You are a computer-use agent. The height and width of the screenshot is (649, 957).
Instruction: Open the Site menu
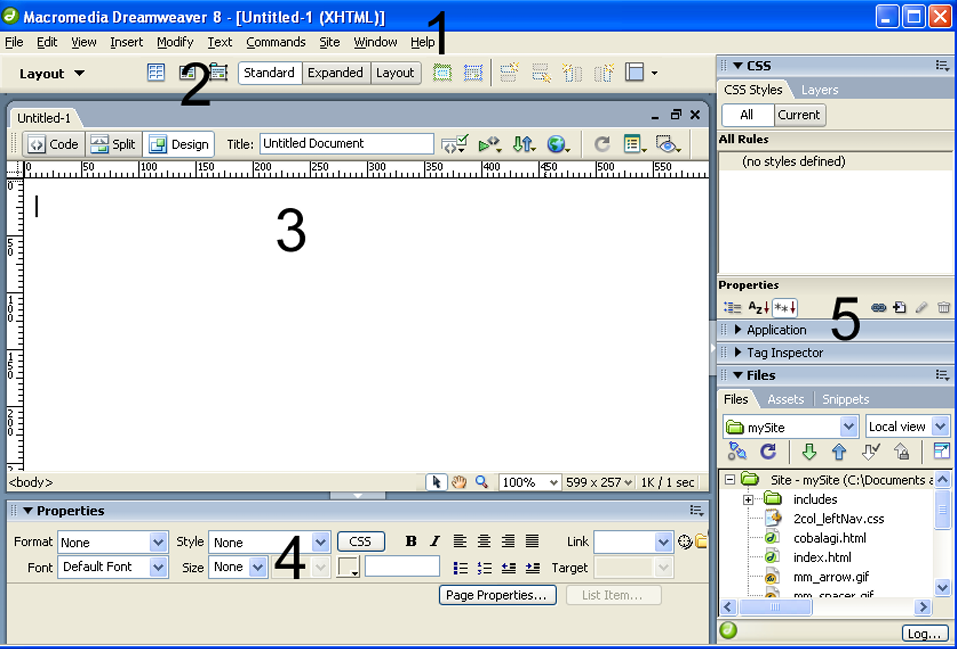point(330,42)
